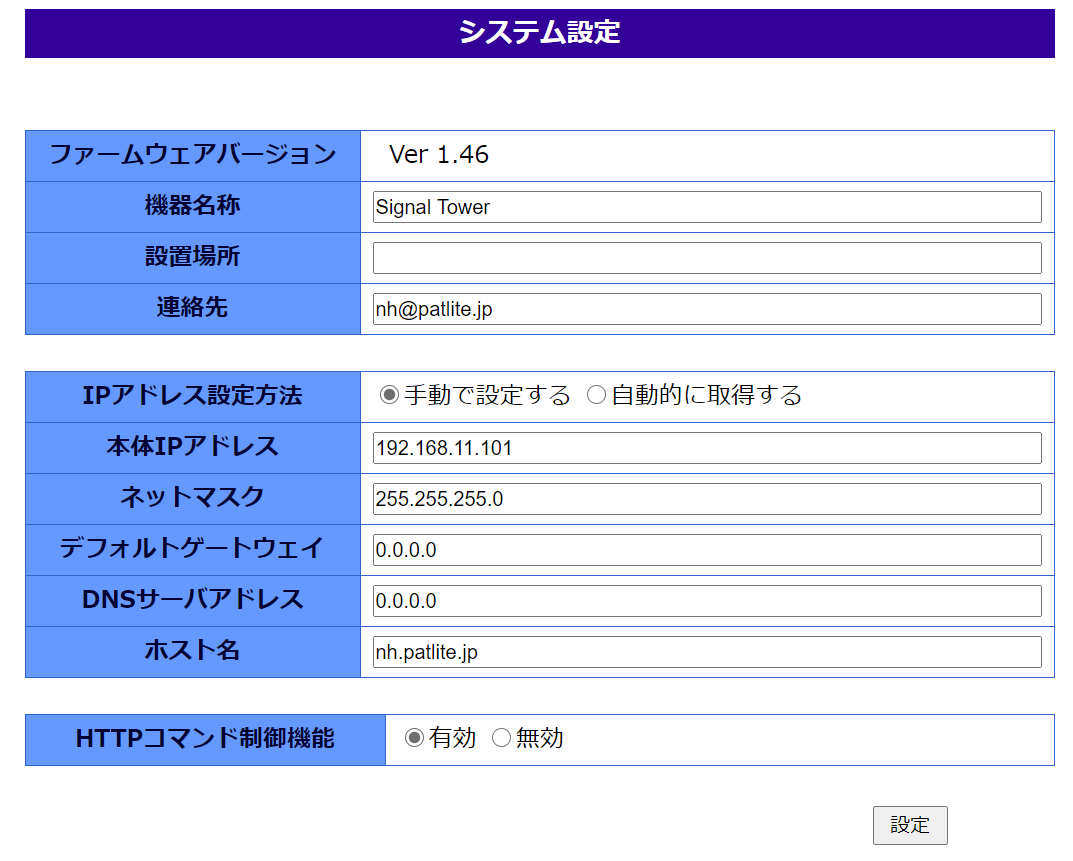This screenshot has width=1073, height=861.
Task: Click the ファームウェアバージョン label
Action: click(193, 155)
